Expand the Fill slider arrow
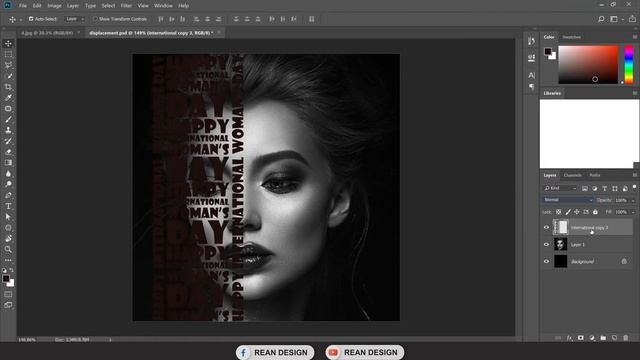 point(633,212)
